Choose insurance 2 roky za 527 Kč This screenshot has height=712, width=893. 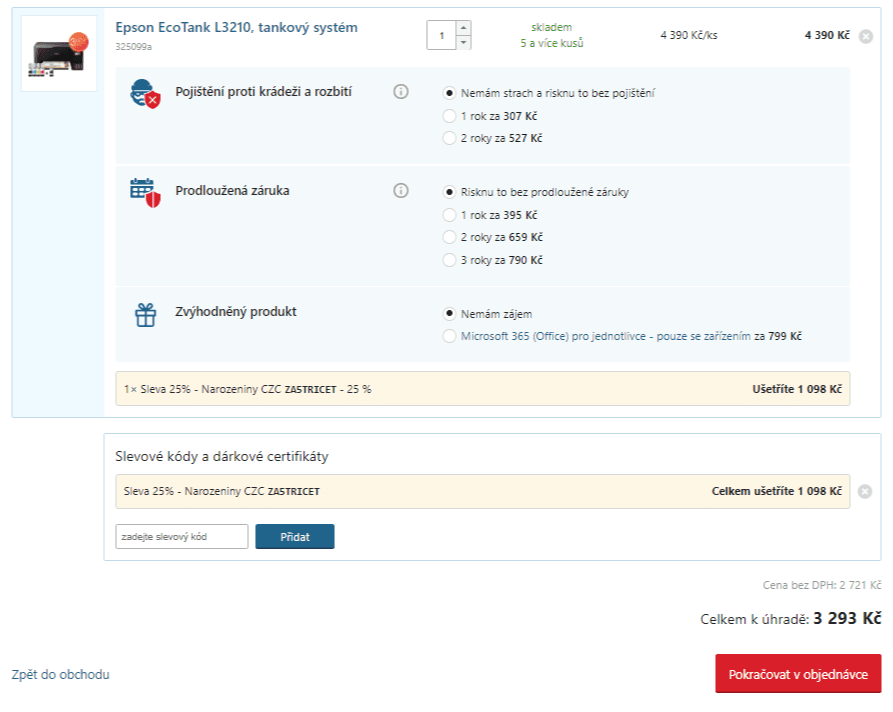(x=449, y=138)
